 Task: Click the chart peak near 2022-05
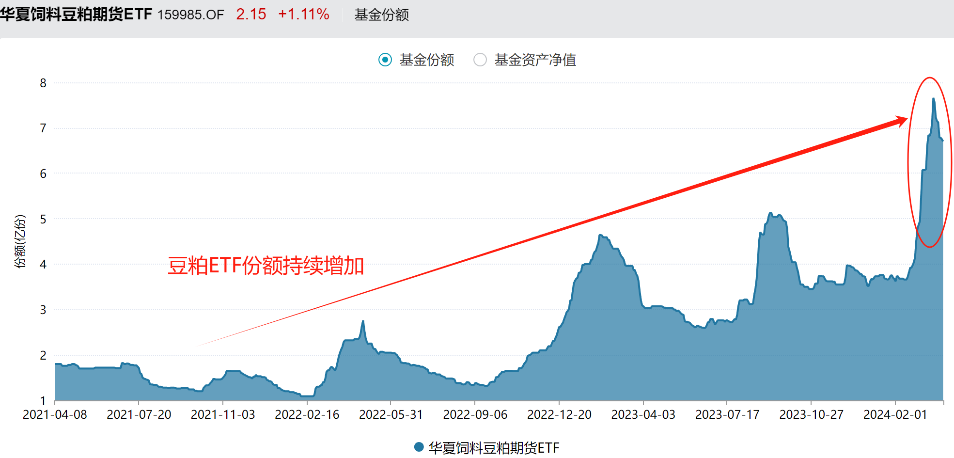click(363, 321)
